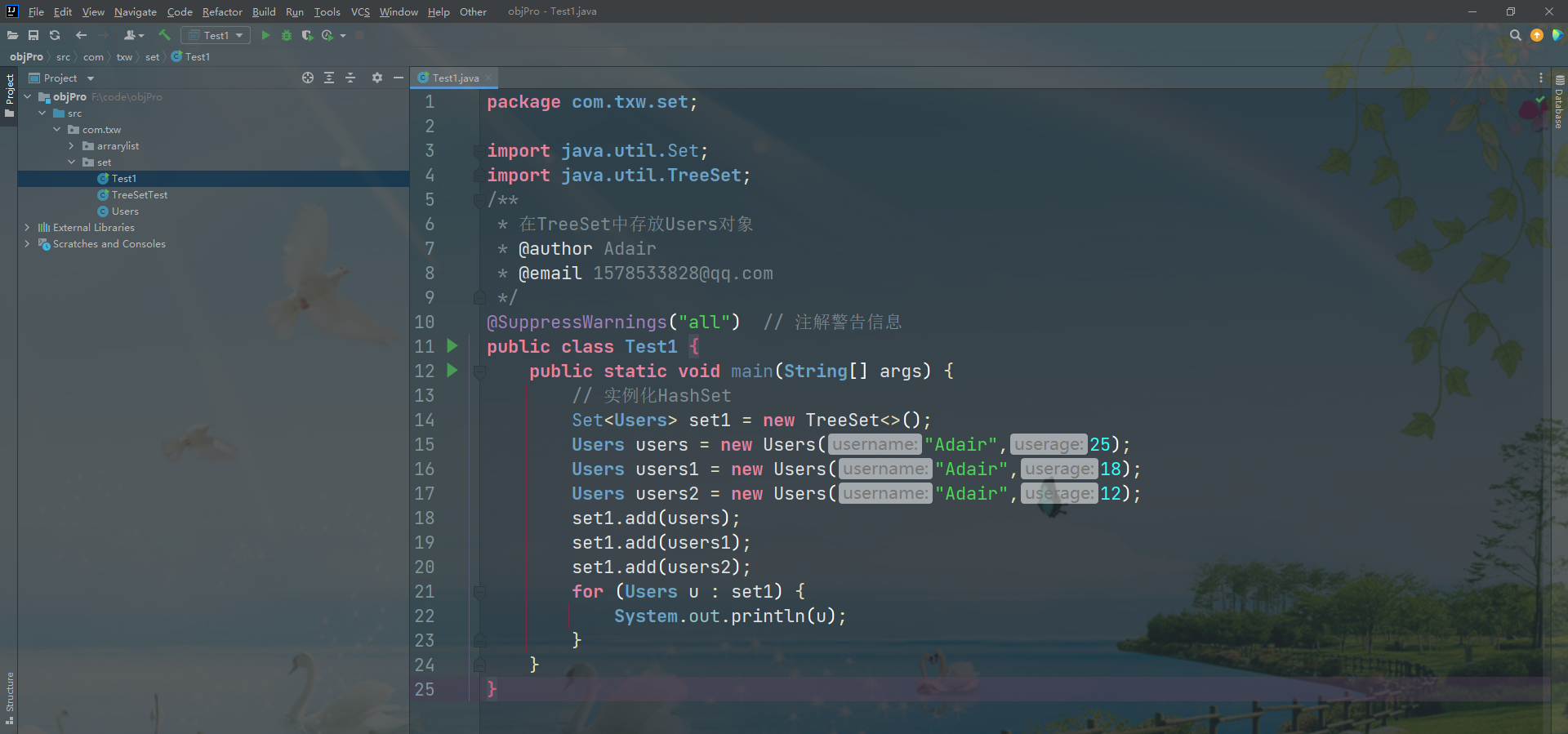
Task: Open the Other menu
Action: [x=473, y=11]
